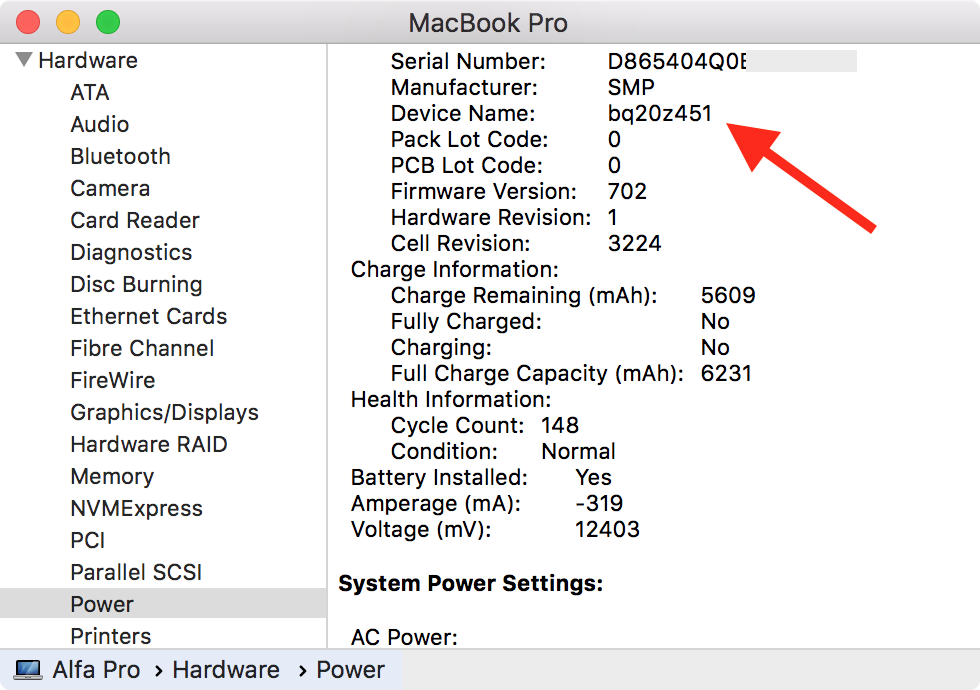Click Alfa Pro in the path bar
Image resolution: width=980 pixels, height=690 pixels.
96,669
